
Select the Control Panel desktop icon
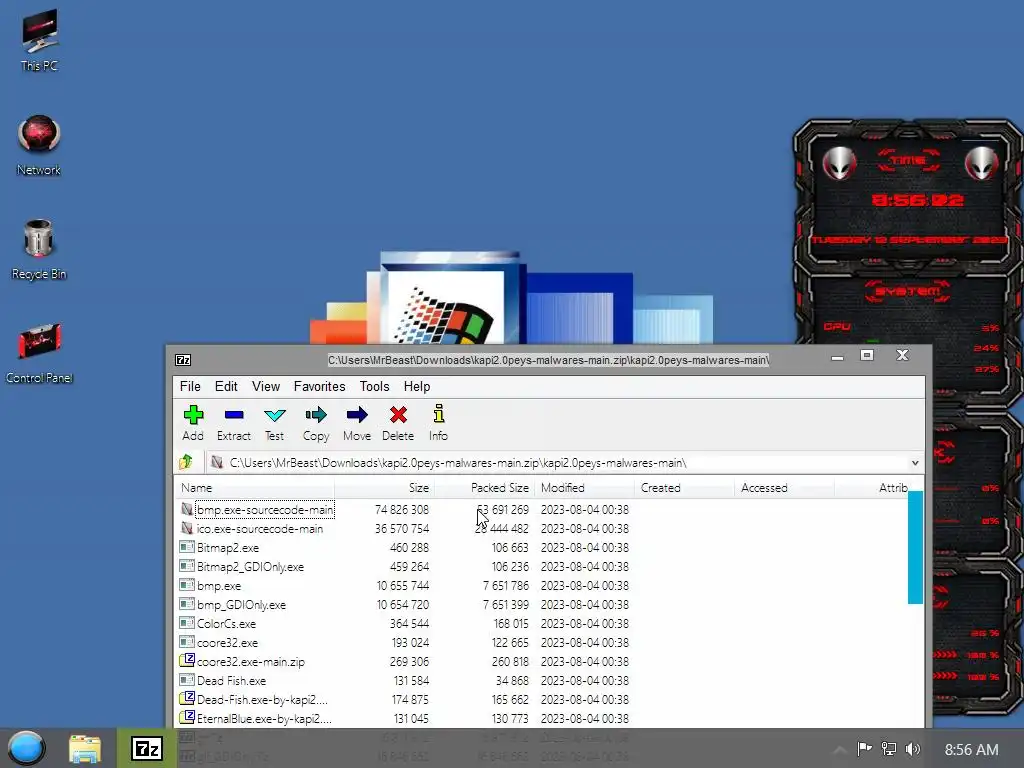tap(39, 353)
